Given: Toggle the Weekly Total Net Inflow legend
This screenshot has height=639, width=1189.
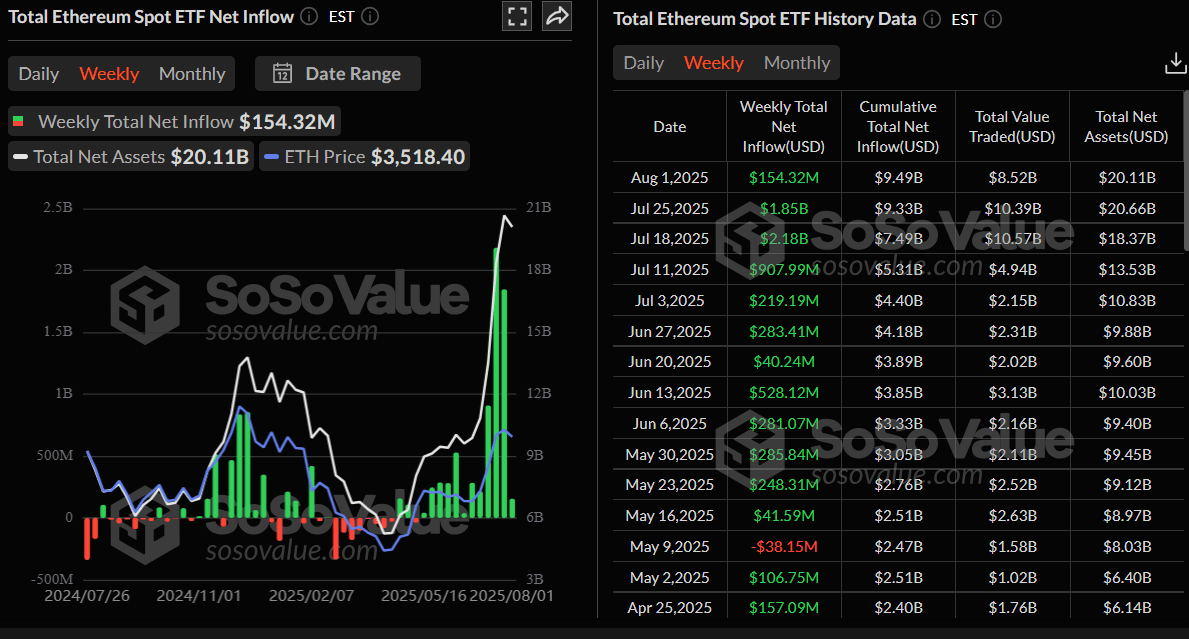Looking at the screenshot, I should click(174, 121).
